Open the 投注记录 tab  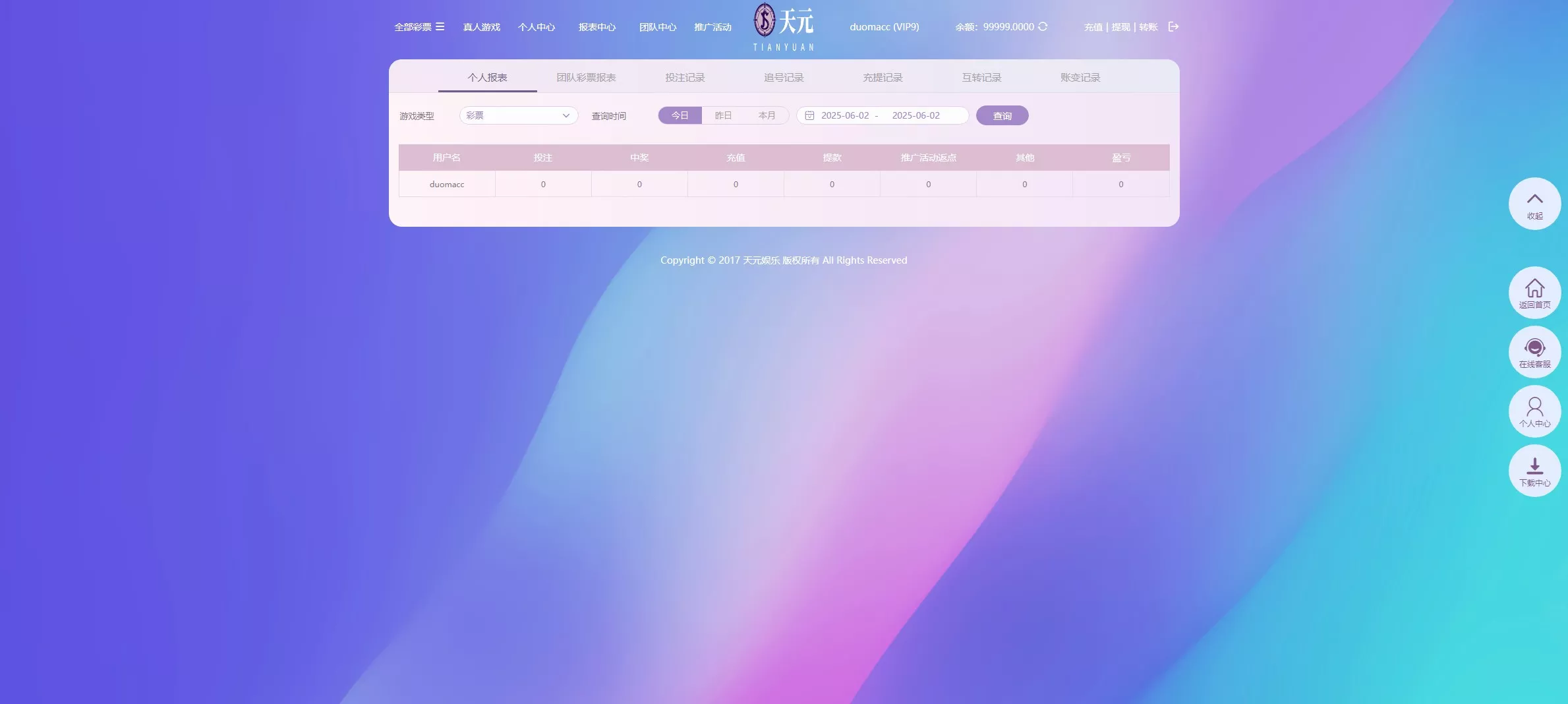(685, 76)
